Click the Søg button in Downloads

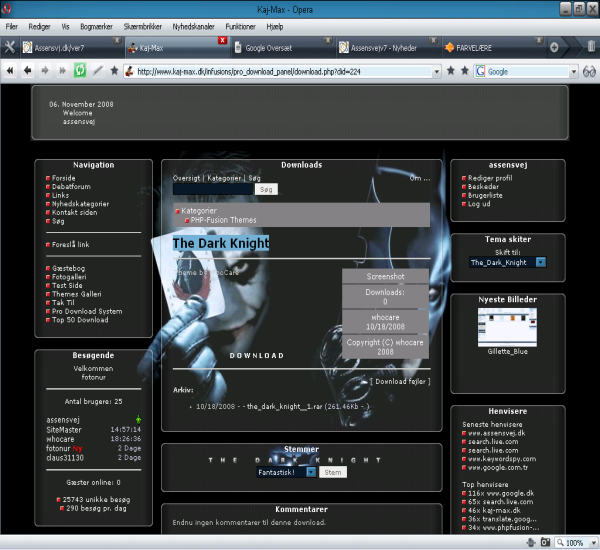(x=266, y=189)
